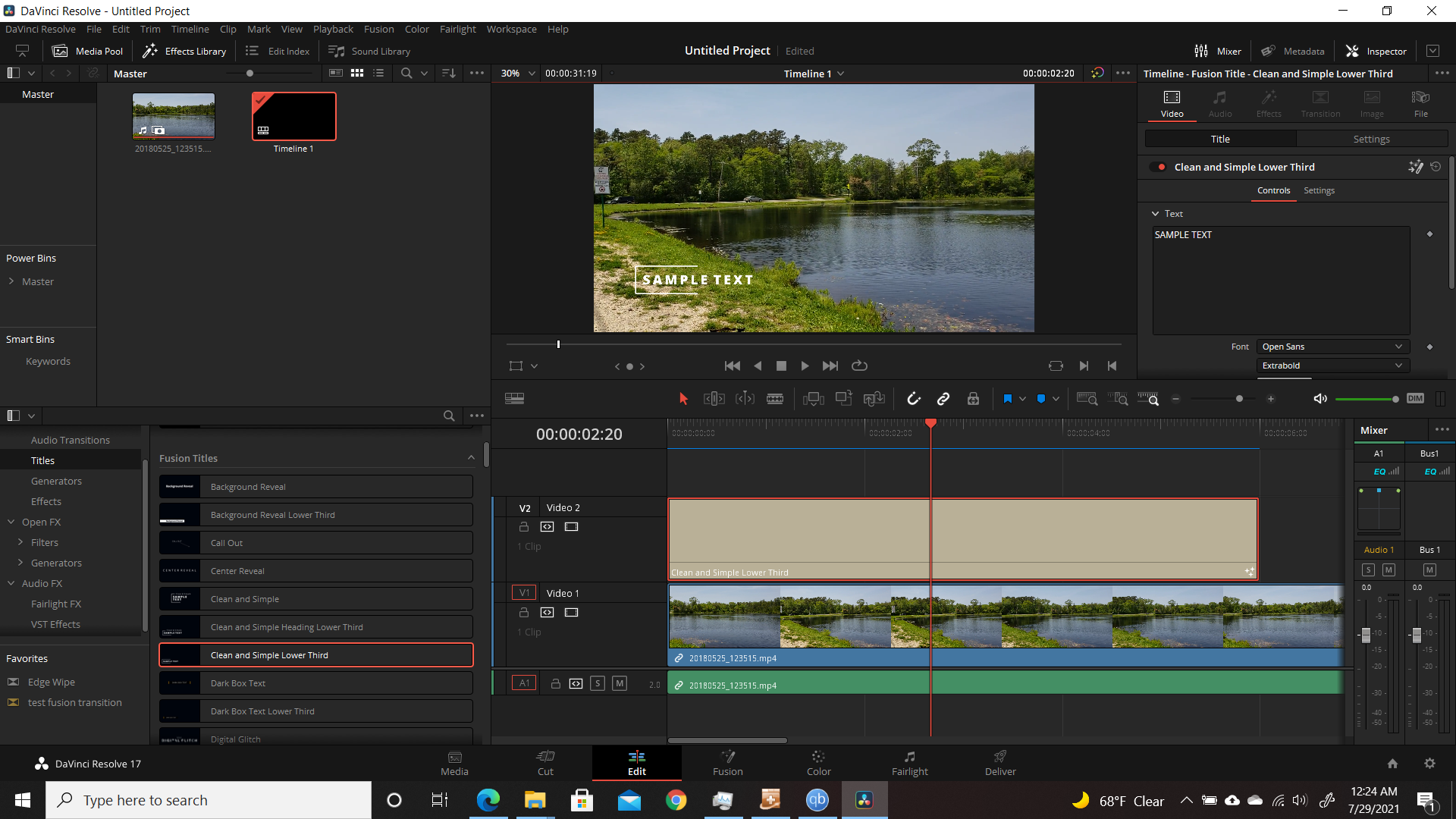Lock the Video 2 track
This screenshot has width=1456, height=819.
click(x=523, y=527)
